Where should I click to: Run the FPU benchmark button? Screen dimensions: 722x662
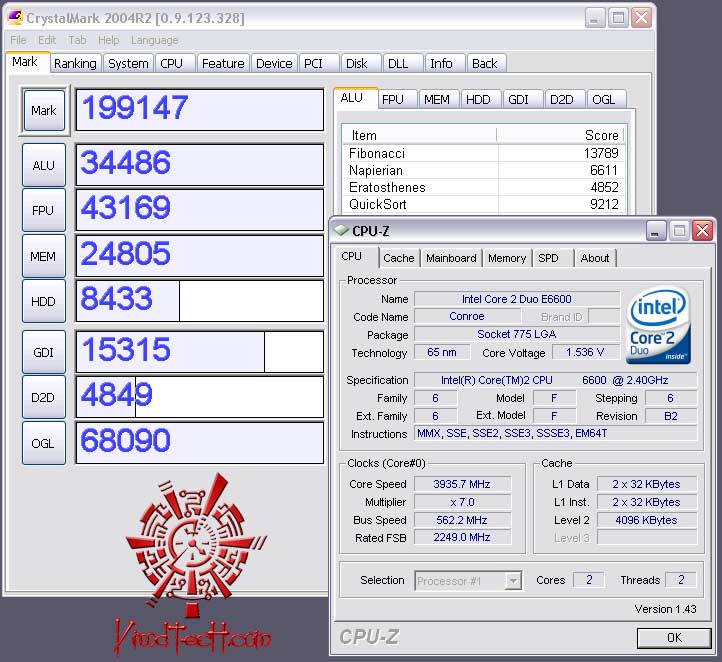(x=44, y=210)
